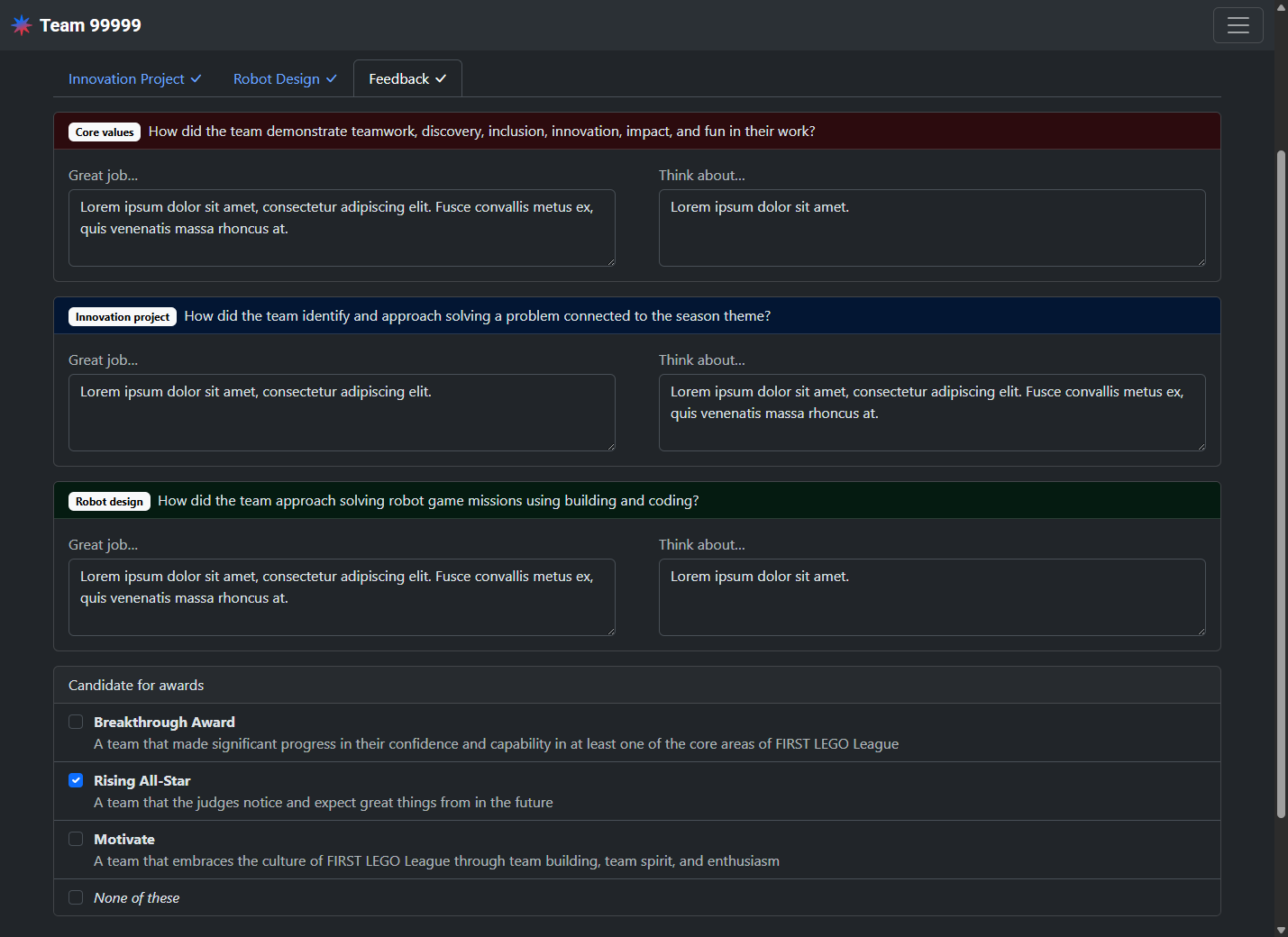Check the Breakthrough Award checkbox
This screenshot has height=937, width=1288.
76,722
